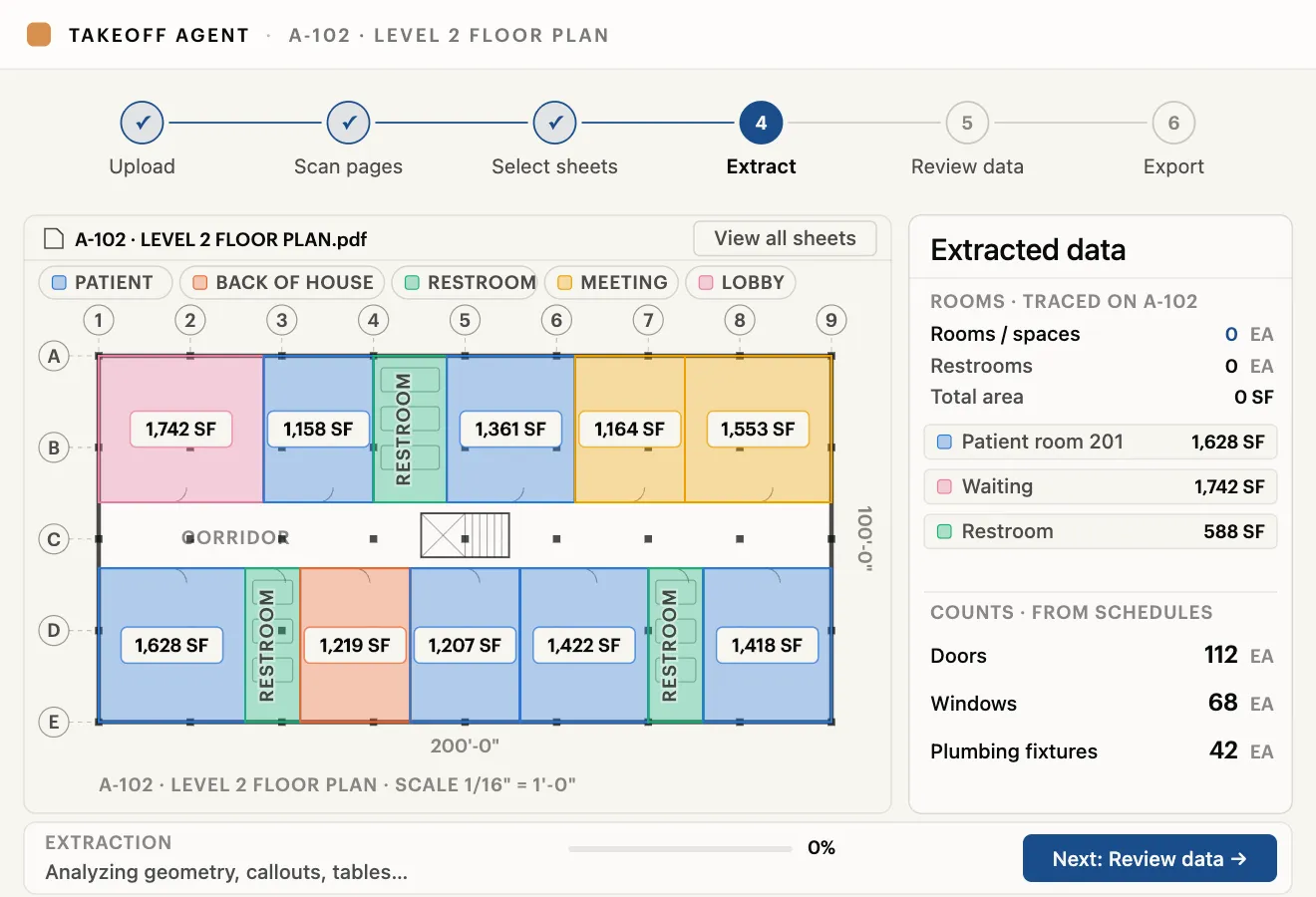Image resolution: width=1316 pixels, height=897 pixels.
Task: Click grid bubble 5
Action: (x=465, y=320)
